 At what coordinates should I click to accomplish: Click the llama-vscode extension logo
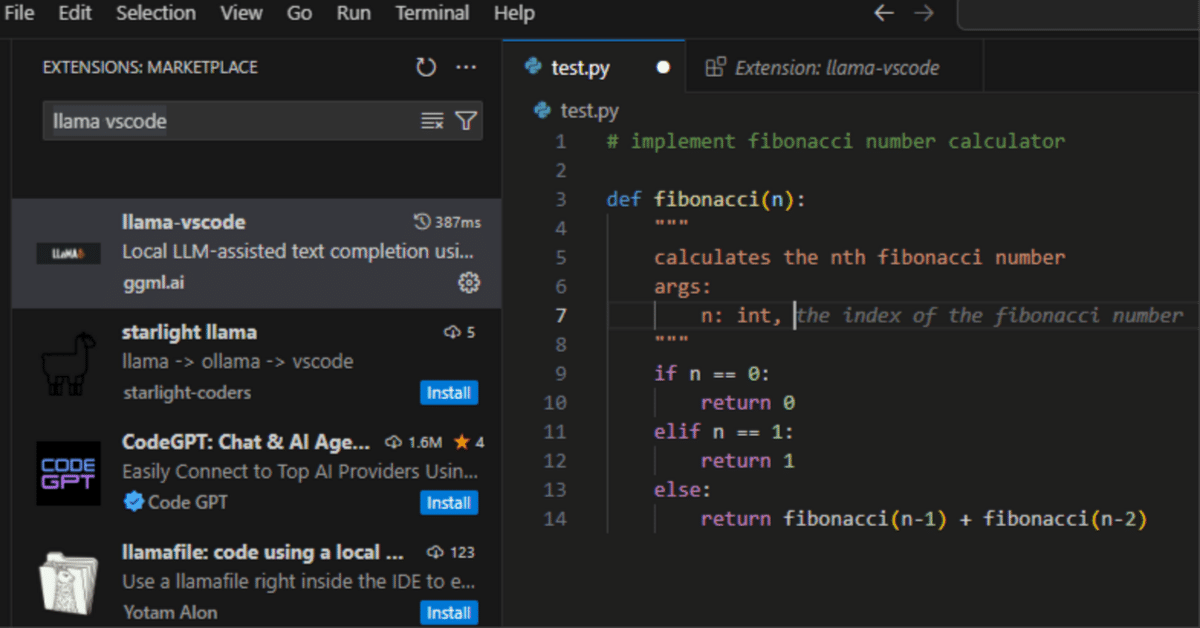click(68, 251)
